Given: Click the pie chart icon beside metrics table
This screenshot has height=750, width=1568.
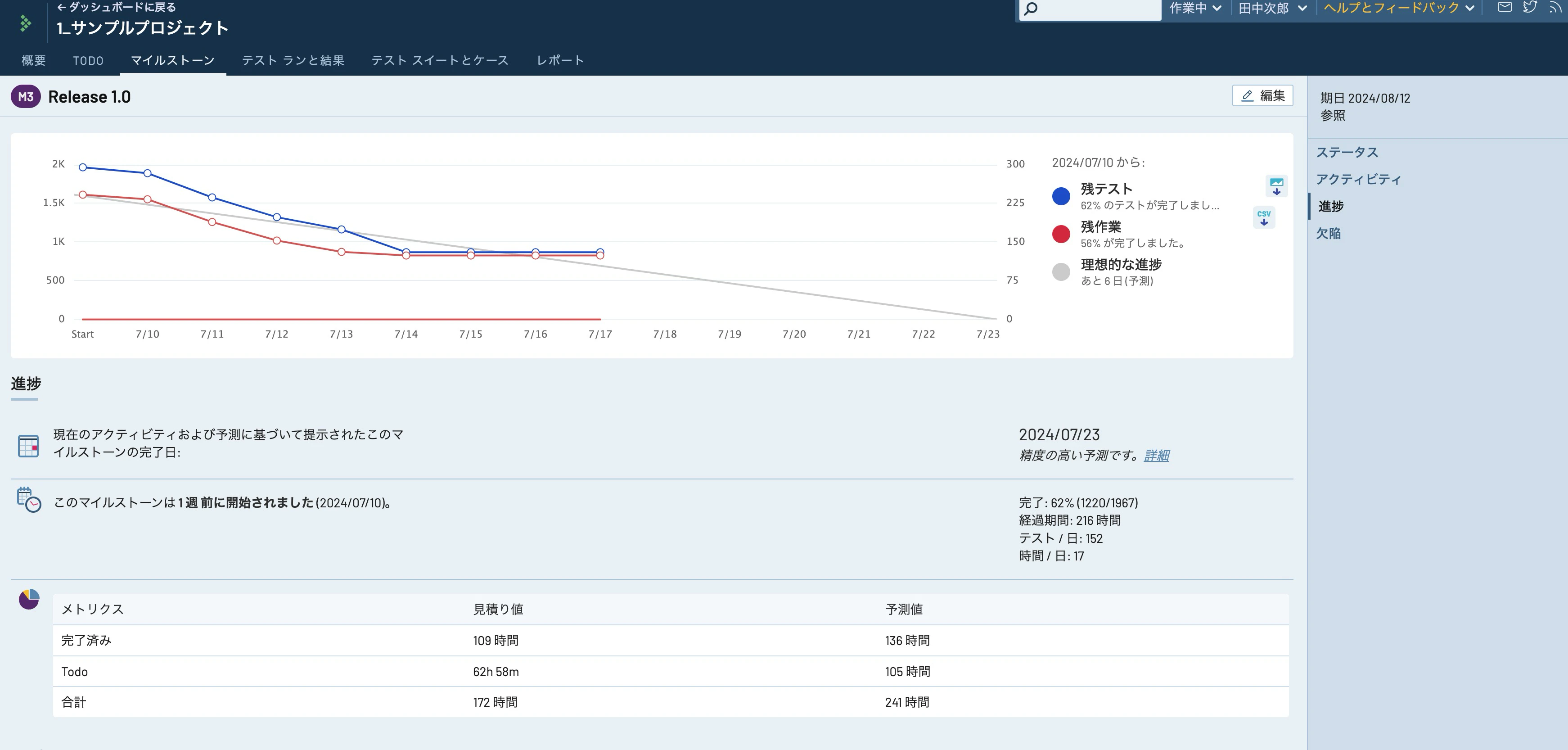Looking at the screenshot, I should [x=29, y=599].
